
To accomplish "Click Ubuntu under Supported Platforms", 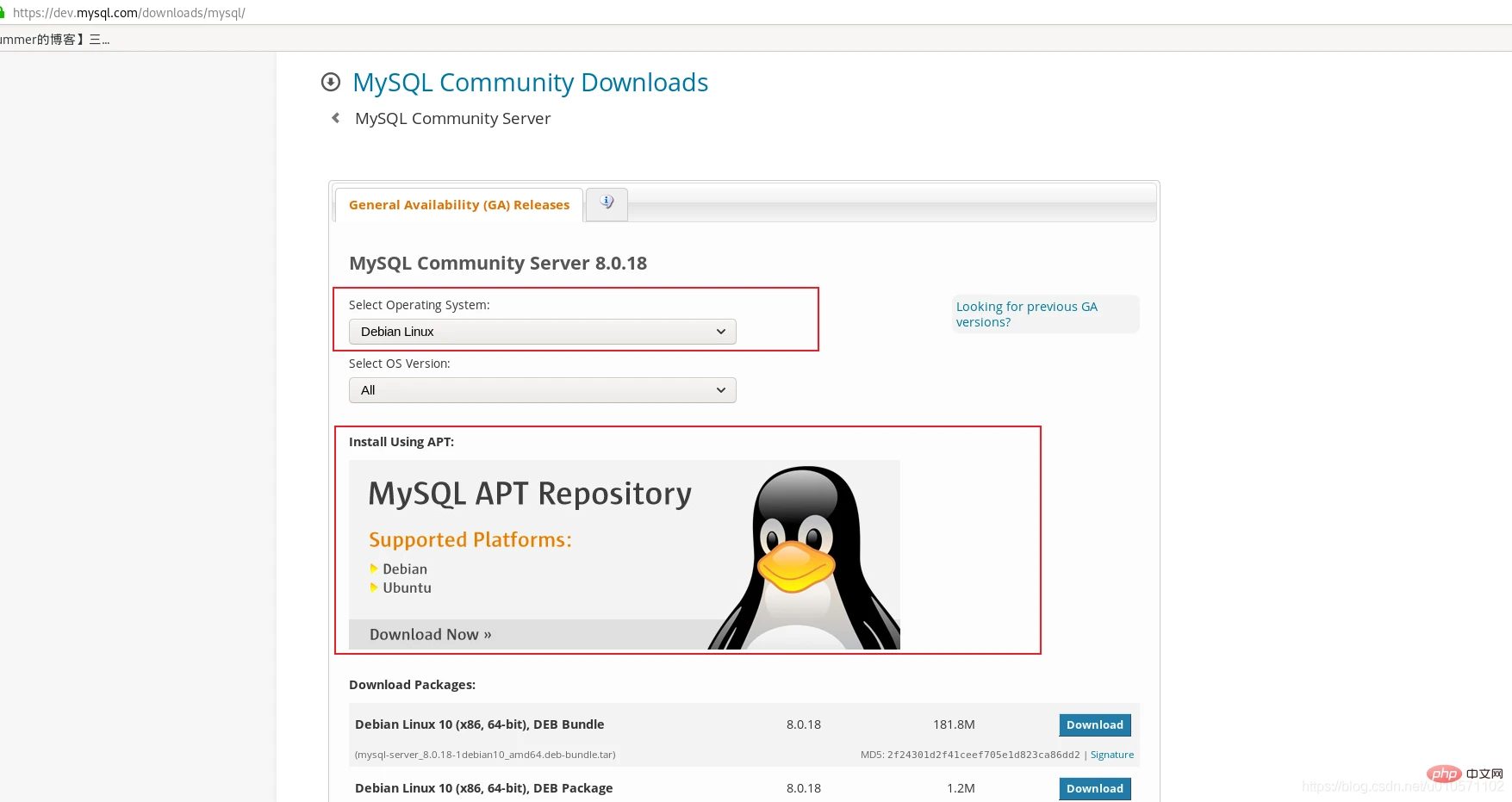I will coord(407,588).
